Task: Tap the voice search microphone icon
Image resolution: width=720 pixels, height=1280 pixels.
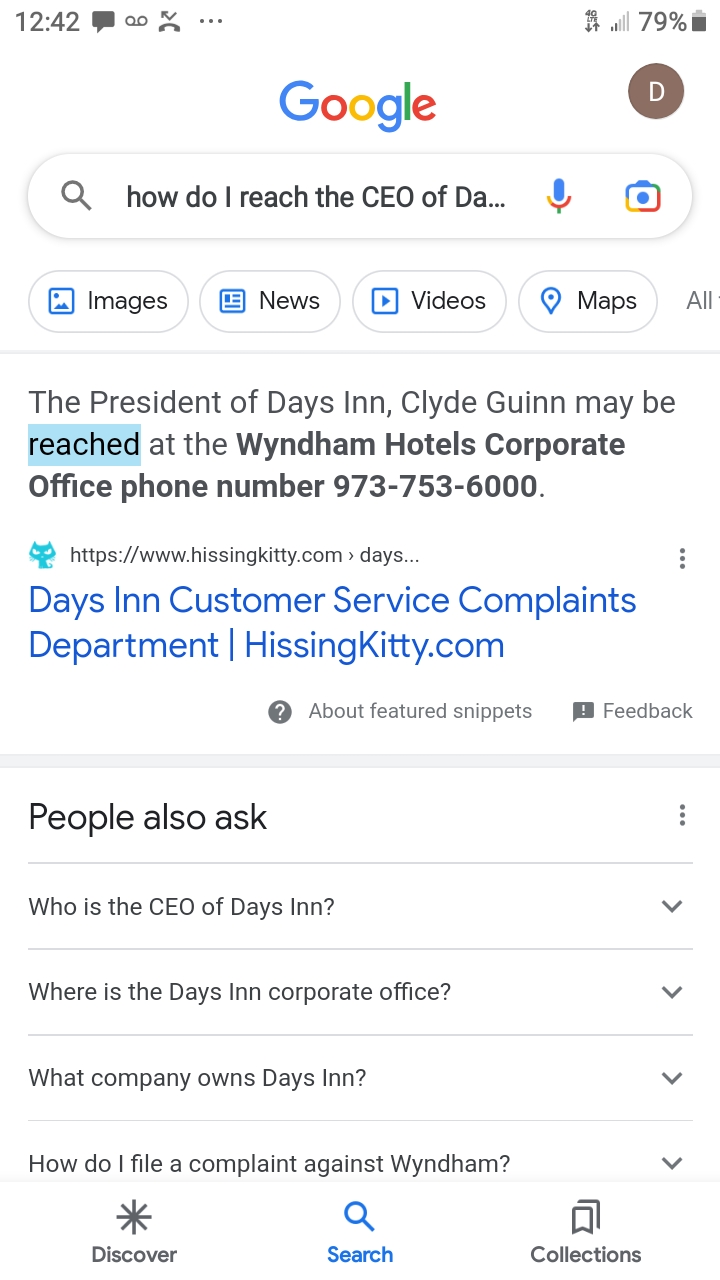Action: coord(559,196)
